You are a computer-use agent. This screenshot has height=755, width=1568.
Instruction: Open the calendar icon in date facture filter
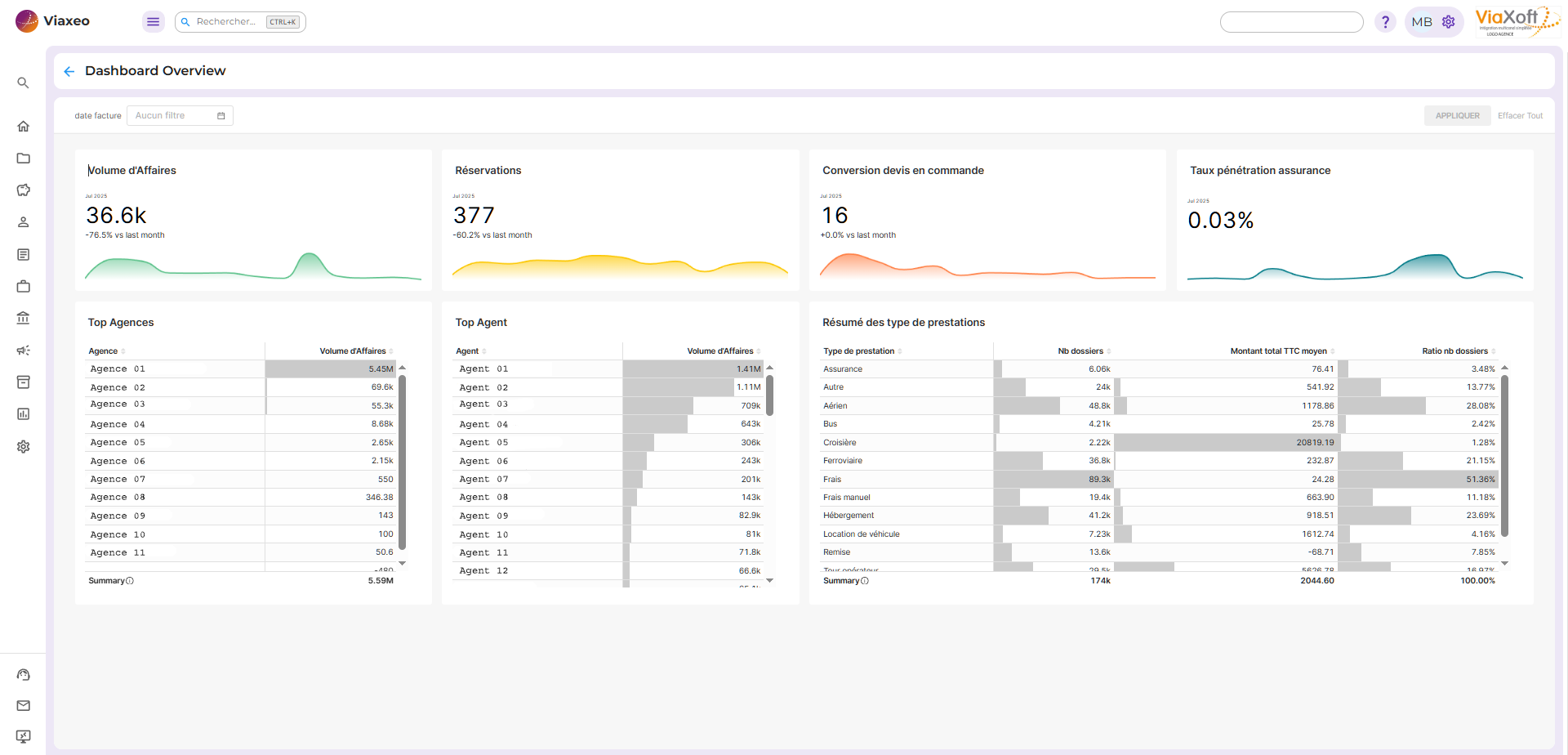pos(220,116)
